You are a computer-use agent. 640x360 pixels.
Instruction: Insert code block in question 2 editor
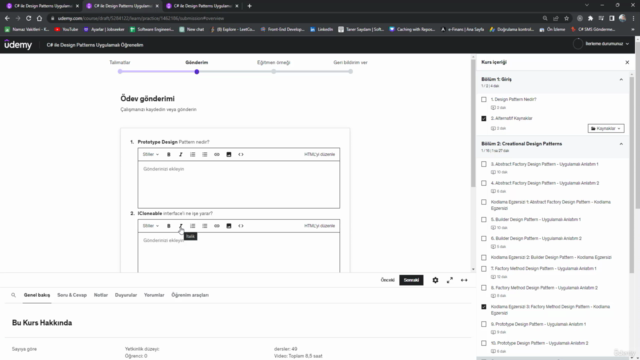241,226
